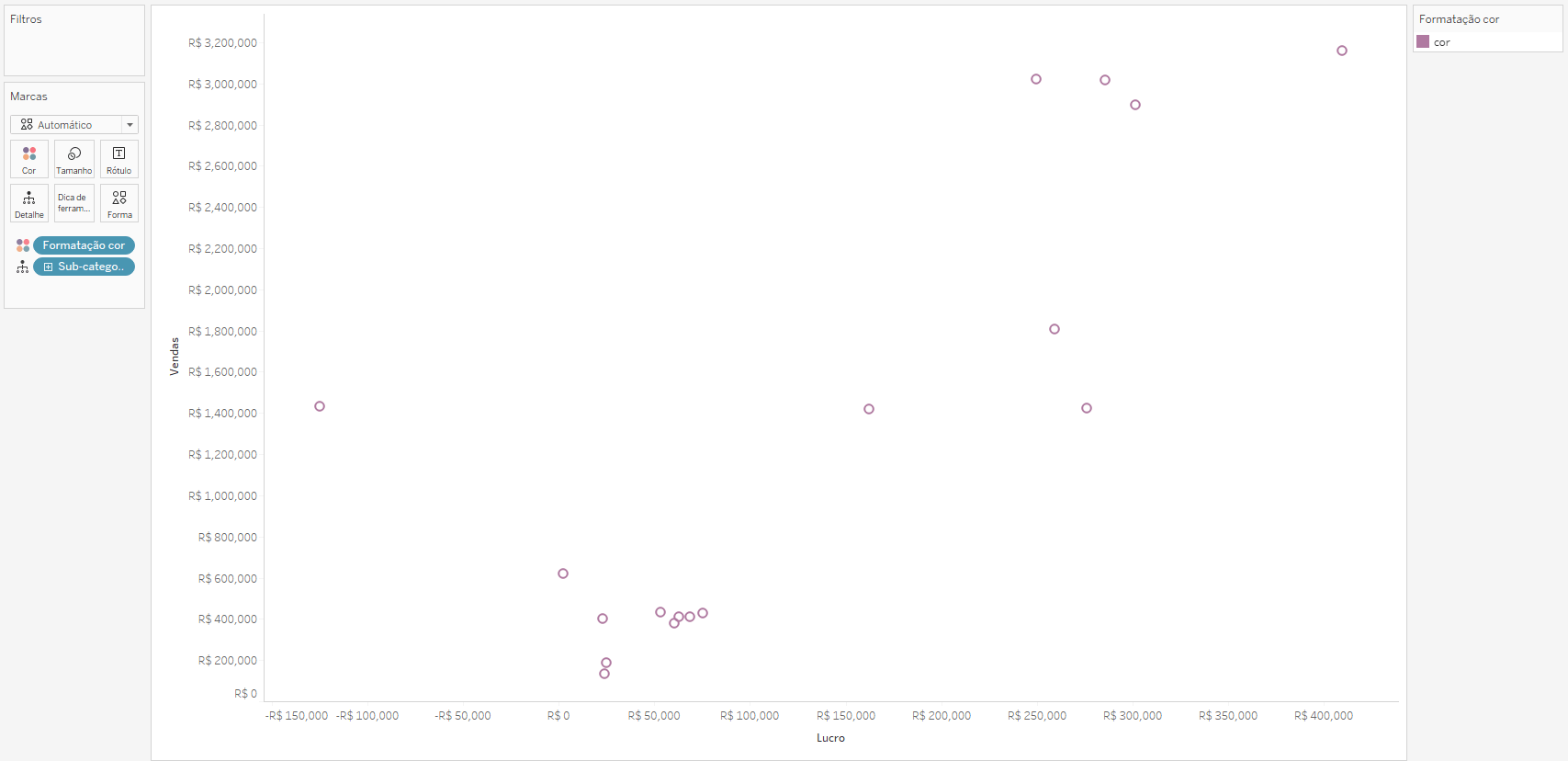Click detail icon beside Sub-catego pill

tap(23, 267)
